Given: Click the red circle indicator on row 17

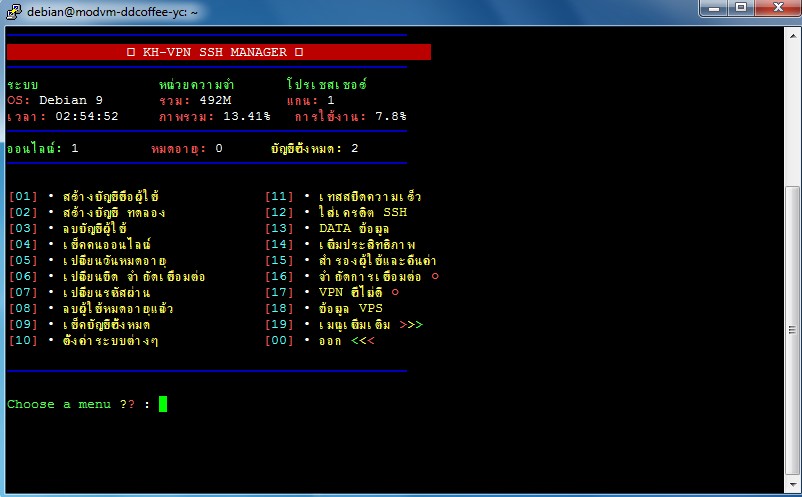Looking at the screenshot, I should [x=395, y=292].
